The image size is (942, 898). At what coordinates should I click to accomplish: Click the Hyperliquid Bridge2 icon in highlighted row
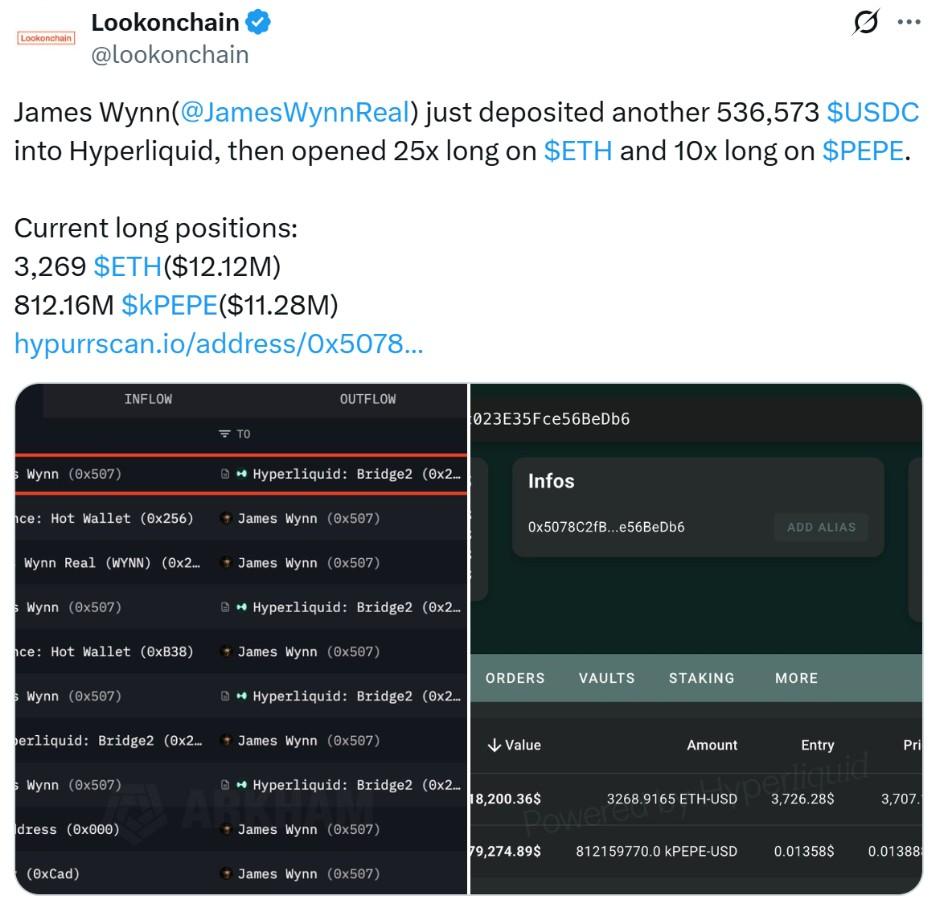click(241, 474)
